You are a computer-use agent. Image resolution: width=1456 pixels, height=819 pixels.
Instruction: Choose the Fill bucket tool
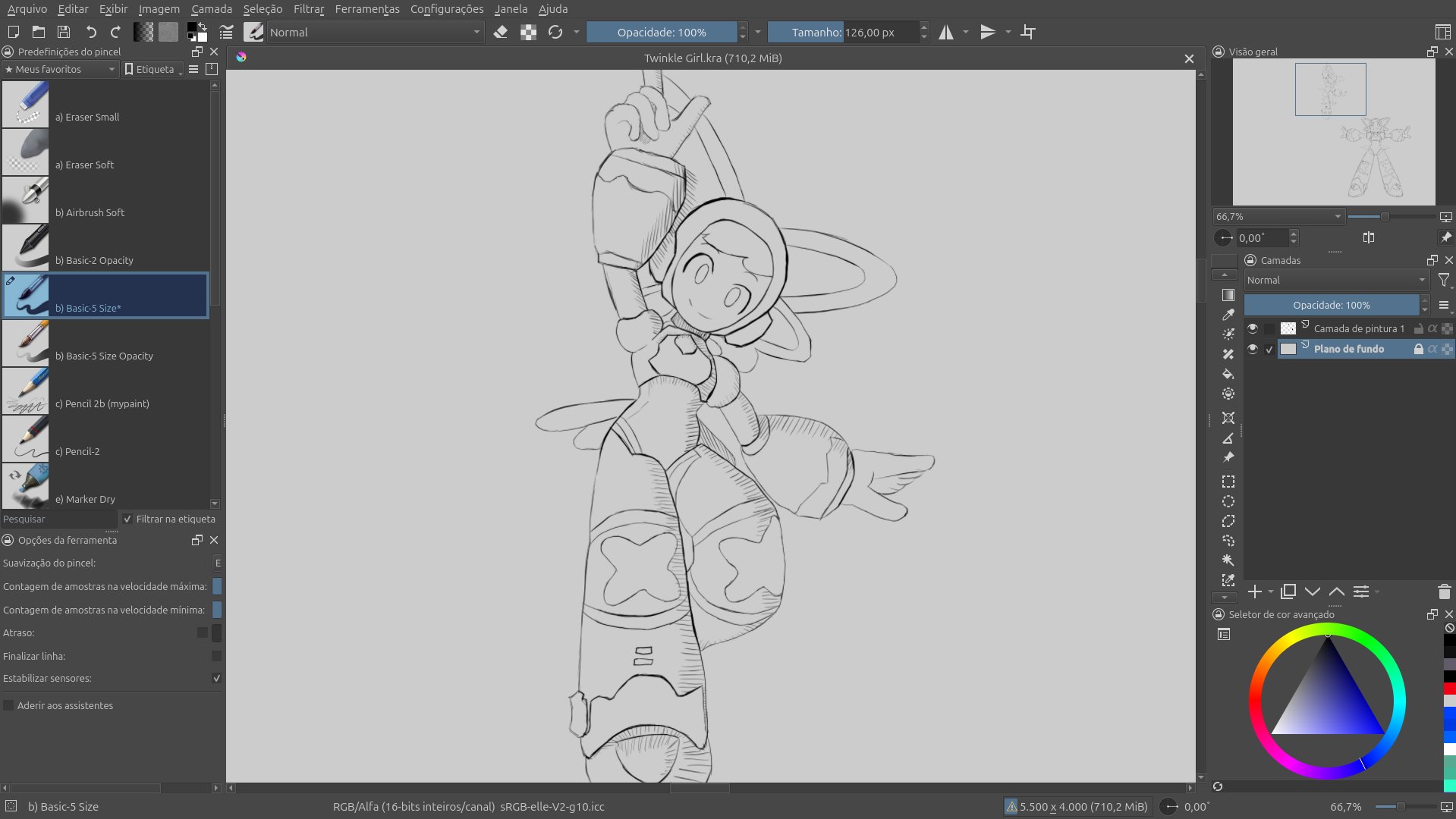coord(1228,374)
